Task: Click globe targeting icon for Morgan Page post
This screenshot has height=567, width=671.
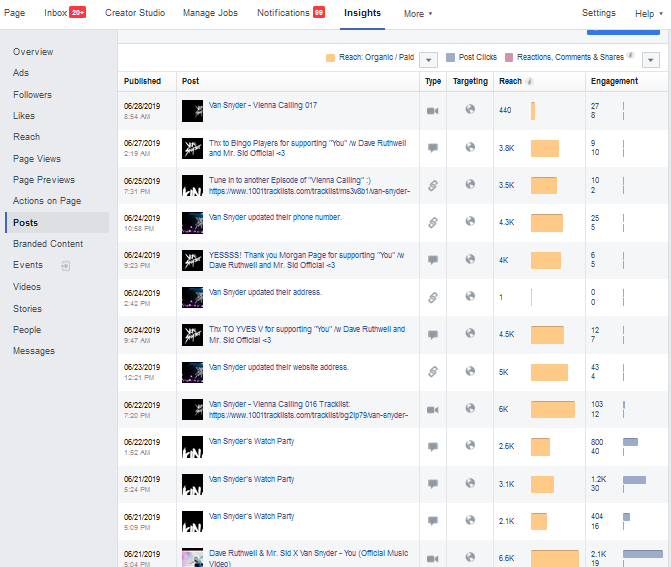Action: (470, 259)
